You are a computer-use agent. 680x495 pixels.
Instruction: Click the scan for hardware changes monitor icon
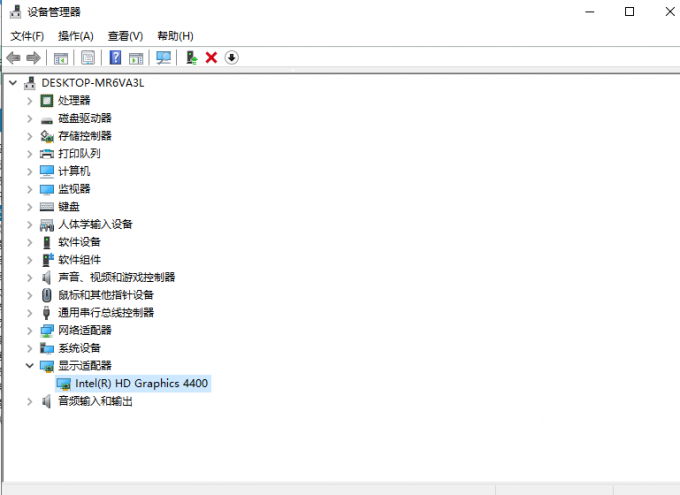point(164,58)
